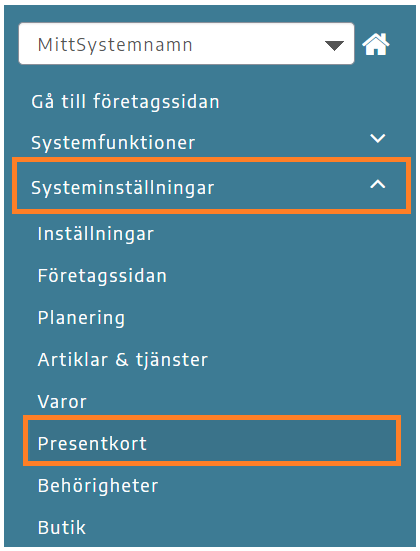This screenshot has height=551, width=420.
Task: Open Artiklar & tjänster settings
Action: pyautogui.click(x=123, y=360)
